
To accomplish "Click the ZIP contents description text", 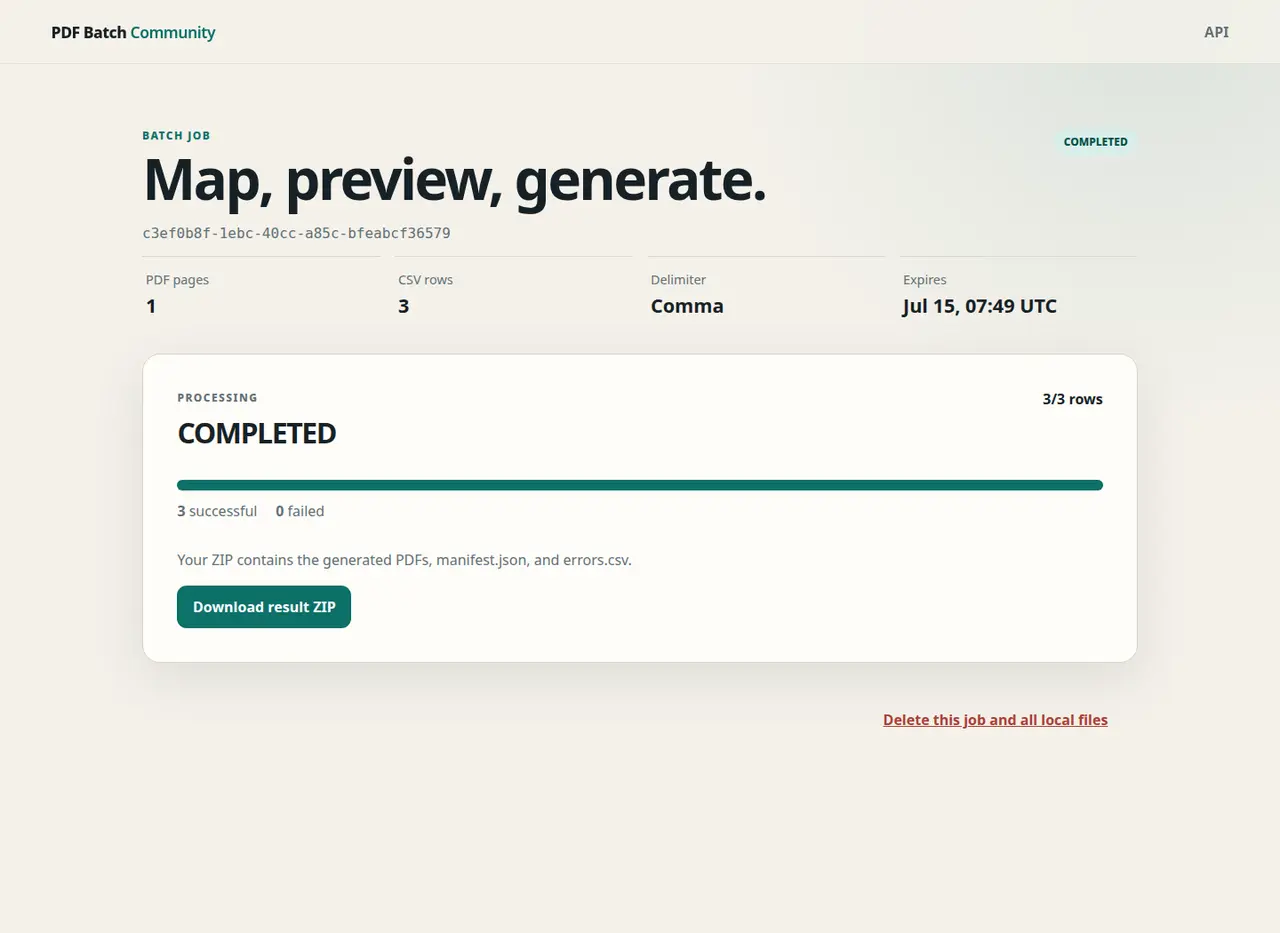I will coord(404,560).
